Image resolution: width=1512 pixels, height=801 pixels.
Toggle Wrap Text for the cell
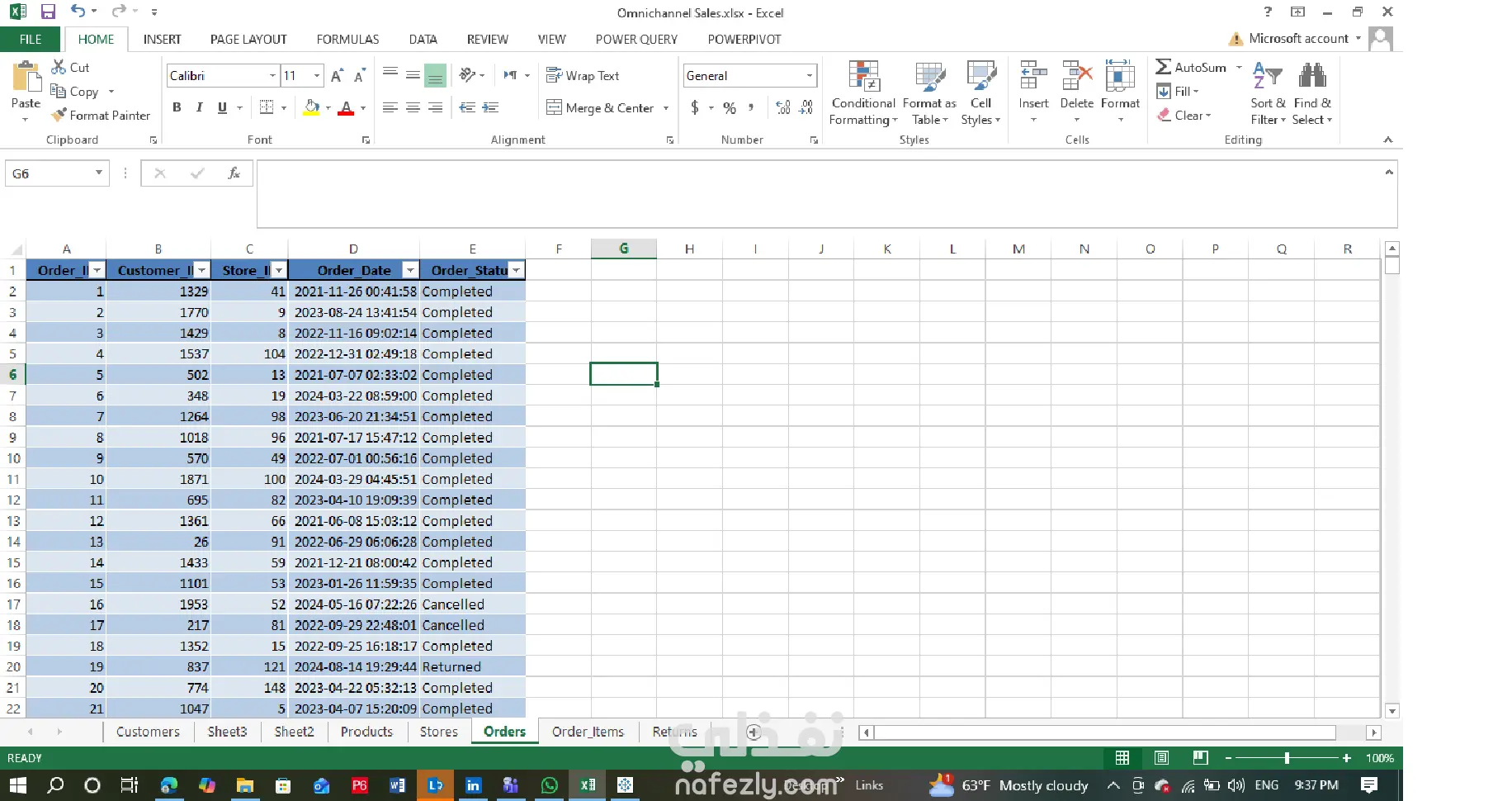[583, 76]
